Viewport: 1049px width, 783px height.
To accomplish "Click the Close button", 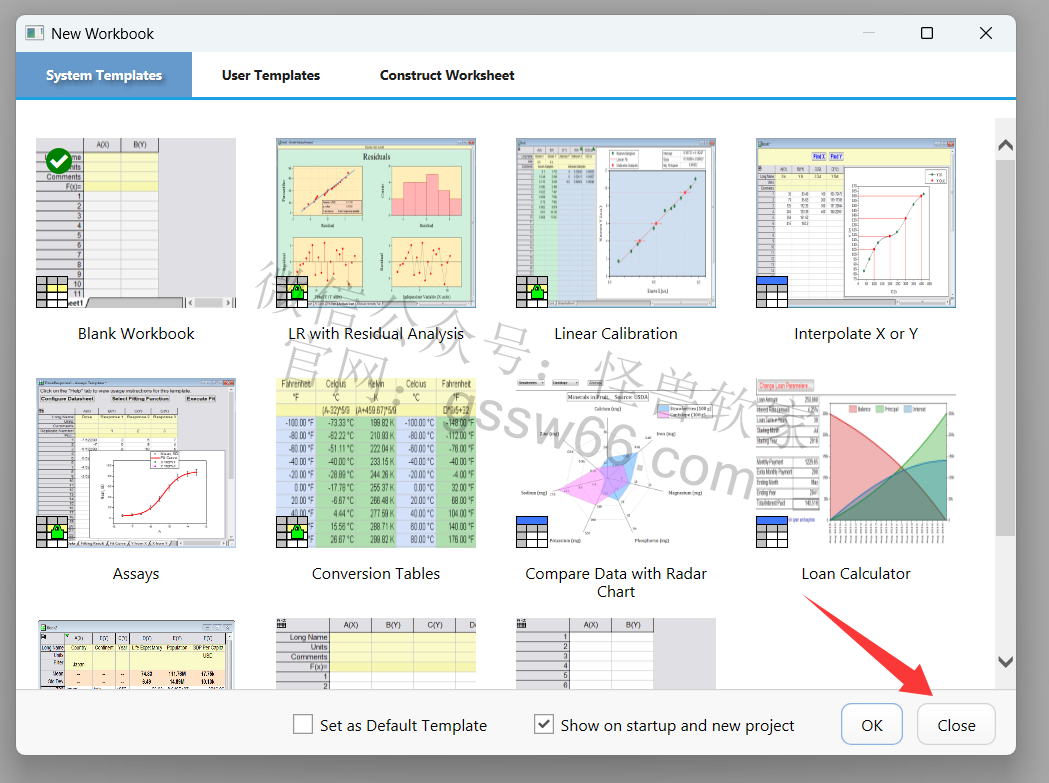I will [956, 725].
